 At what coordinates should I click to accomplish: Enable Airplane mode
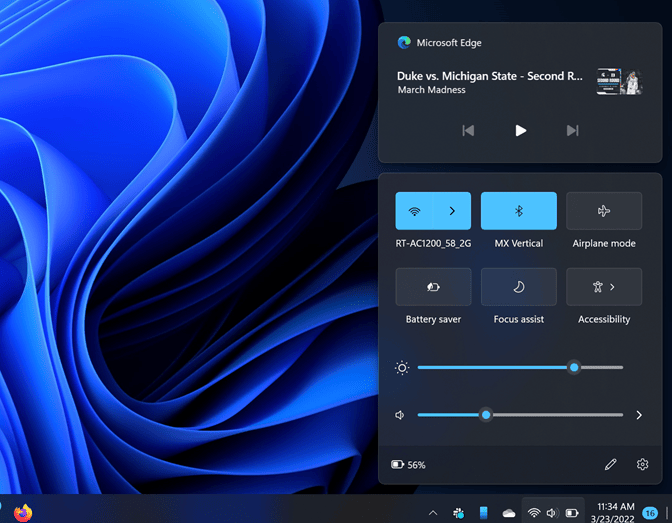click(x=604, y=211)
